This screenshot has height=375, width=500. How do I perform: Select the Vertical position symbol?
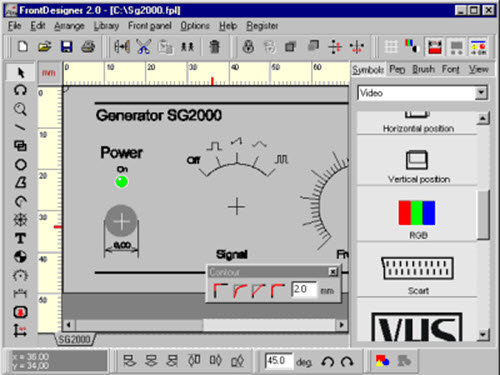(x=417, y=161)
